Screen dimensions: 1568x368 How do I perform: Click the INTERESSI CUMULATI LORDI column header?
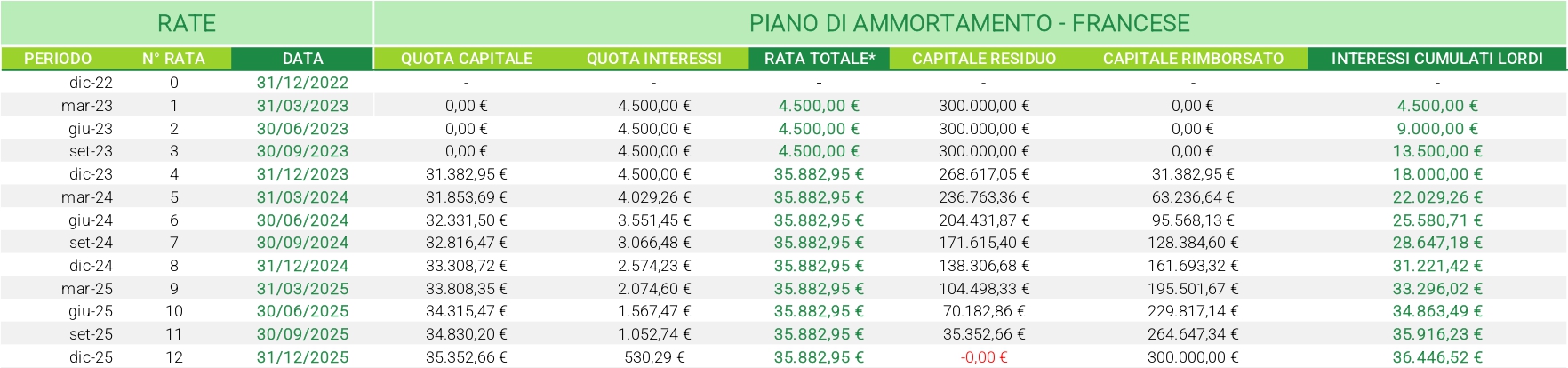1436,59
